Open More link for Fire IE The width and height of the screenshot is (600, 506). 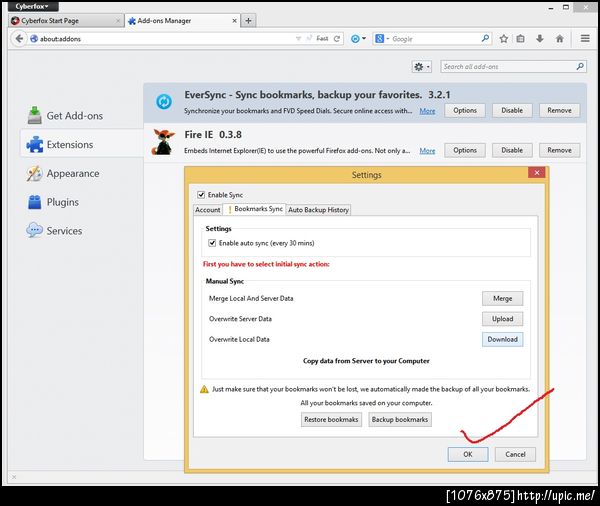[x=427, y=151]
